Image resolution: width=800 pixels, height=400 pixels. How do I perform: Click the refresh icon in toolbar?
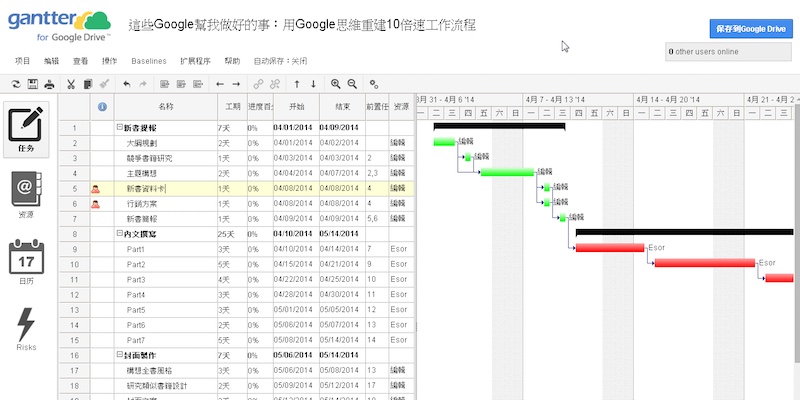[x=16, y=84]
